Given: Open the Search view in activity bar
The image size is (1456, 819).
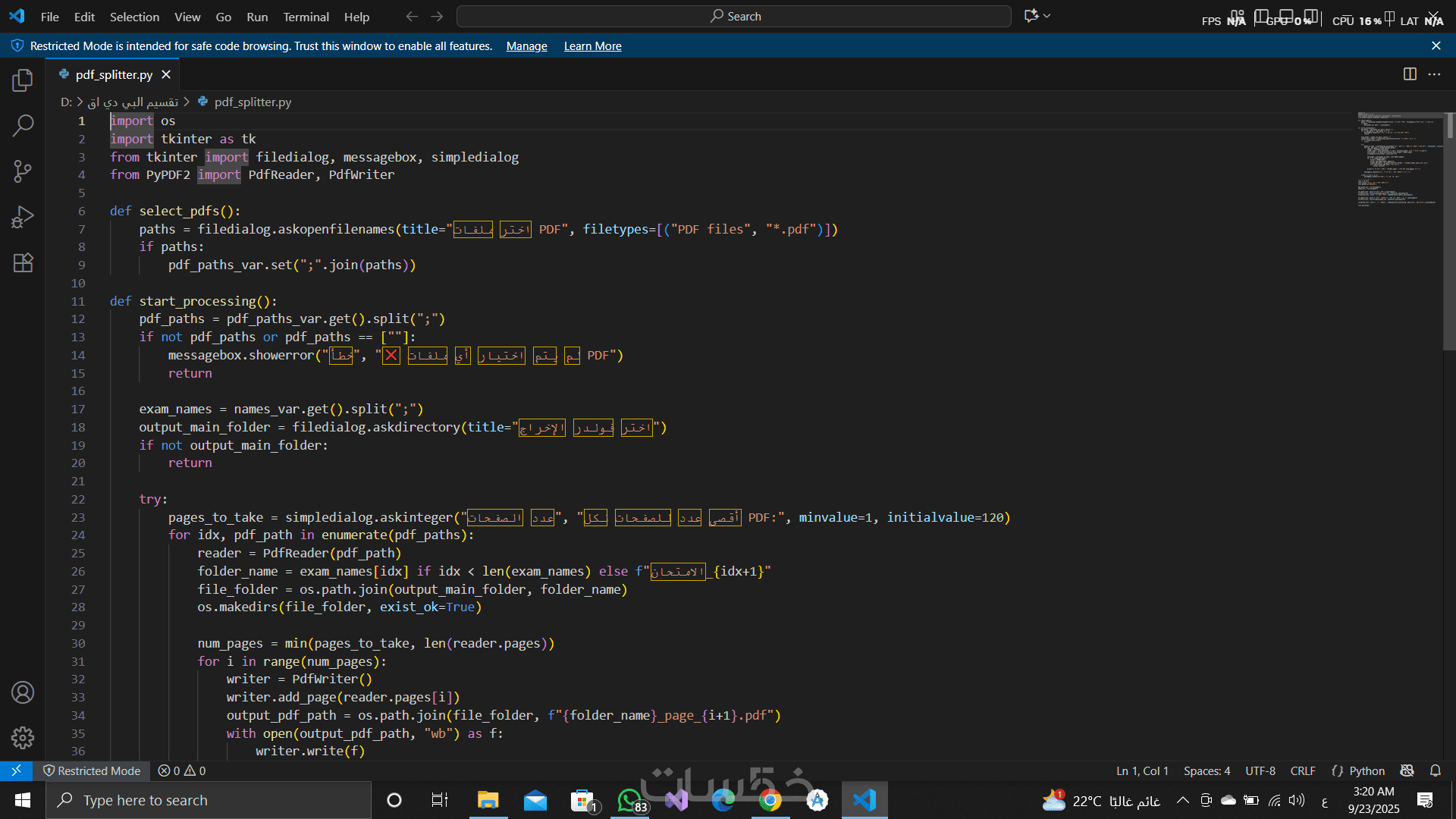Looking at the screenshot, I should click(x=23, y=126).
